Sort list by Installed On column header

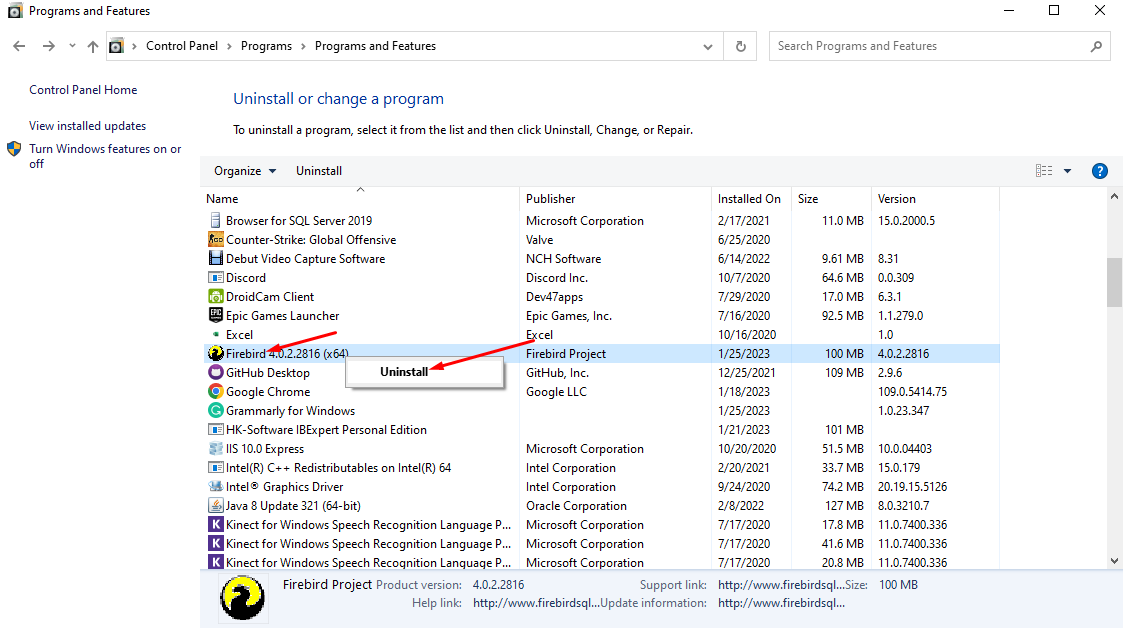click(x=749, y=199)
